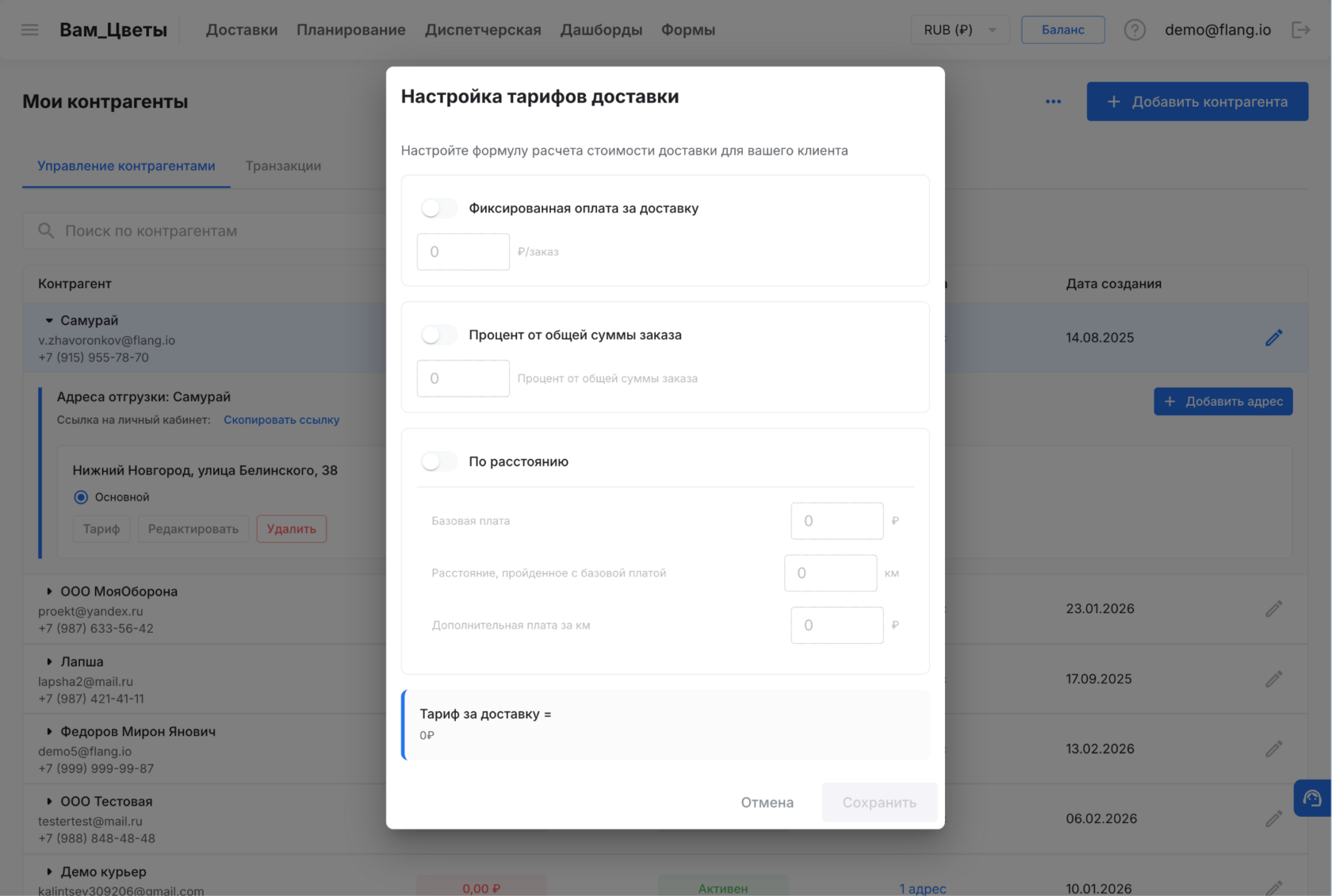Open the Формы menu
This screenshot has height=896, width=1332.
pyautogui.click(x=688, y=29)
